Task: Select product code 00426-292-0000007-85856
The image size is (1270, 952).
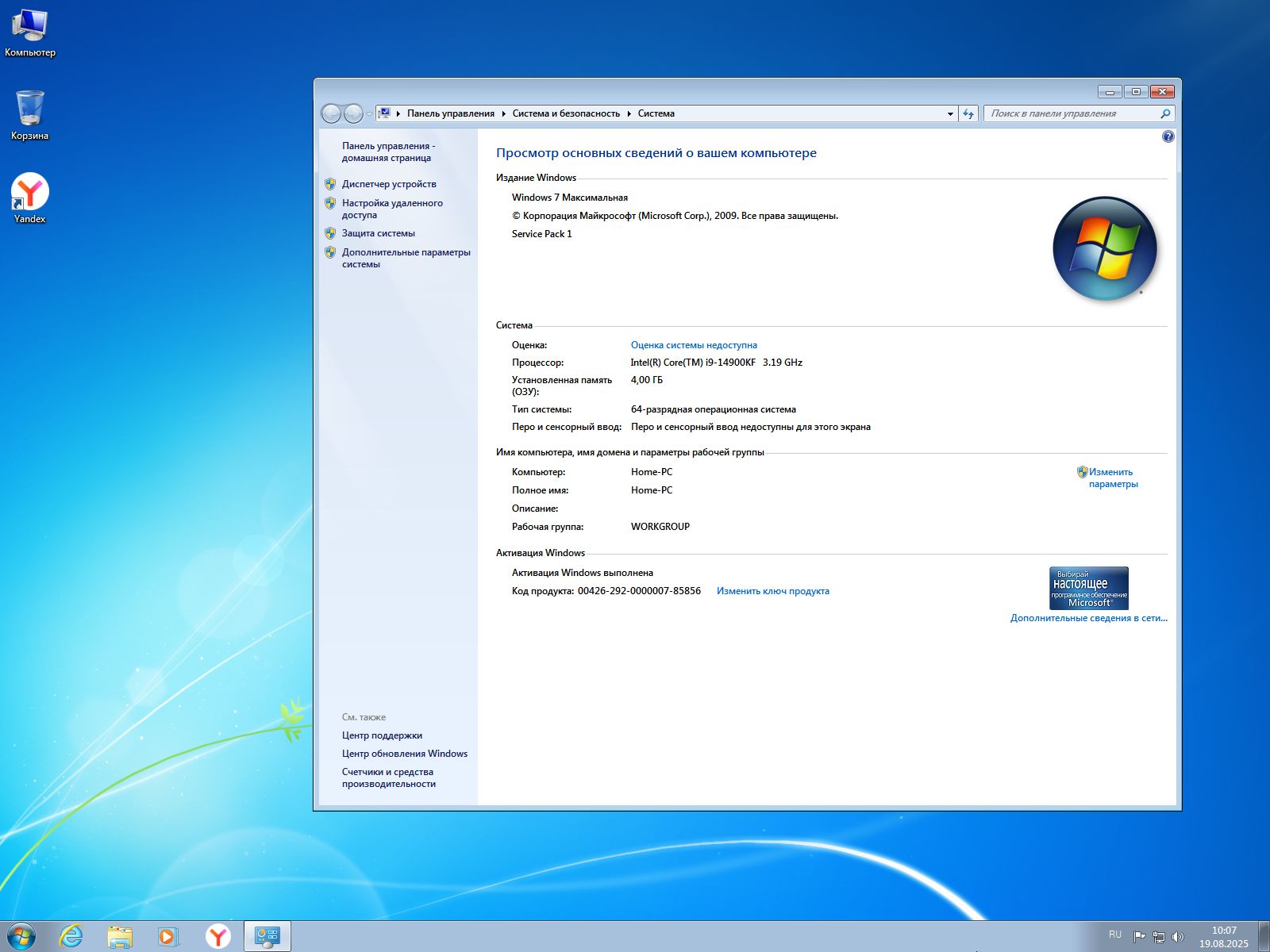Action: [x=639, y=591]
